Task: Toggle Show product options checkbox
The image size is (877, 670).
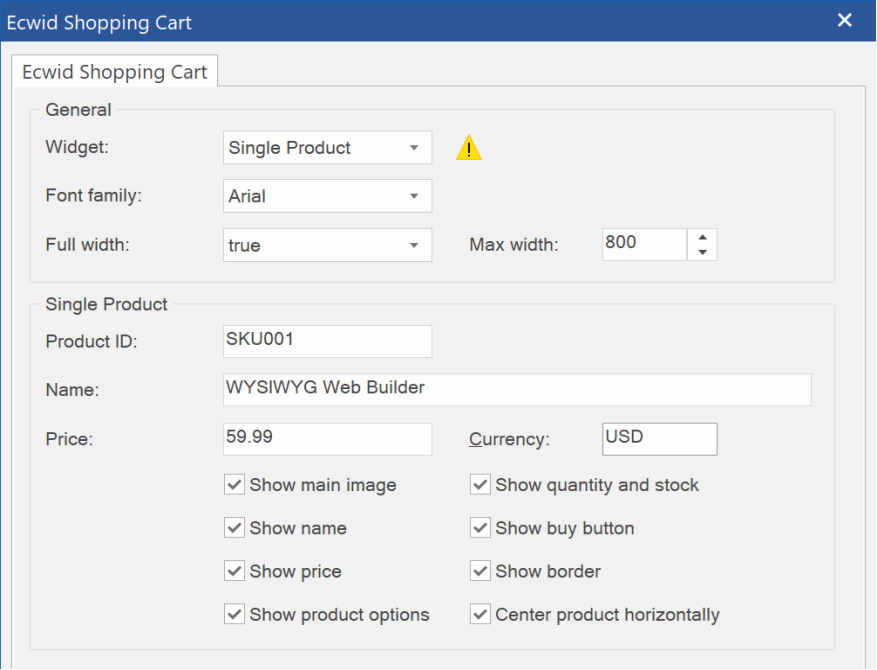Action: click(235, 614)
